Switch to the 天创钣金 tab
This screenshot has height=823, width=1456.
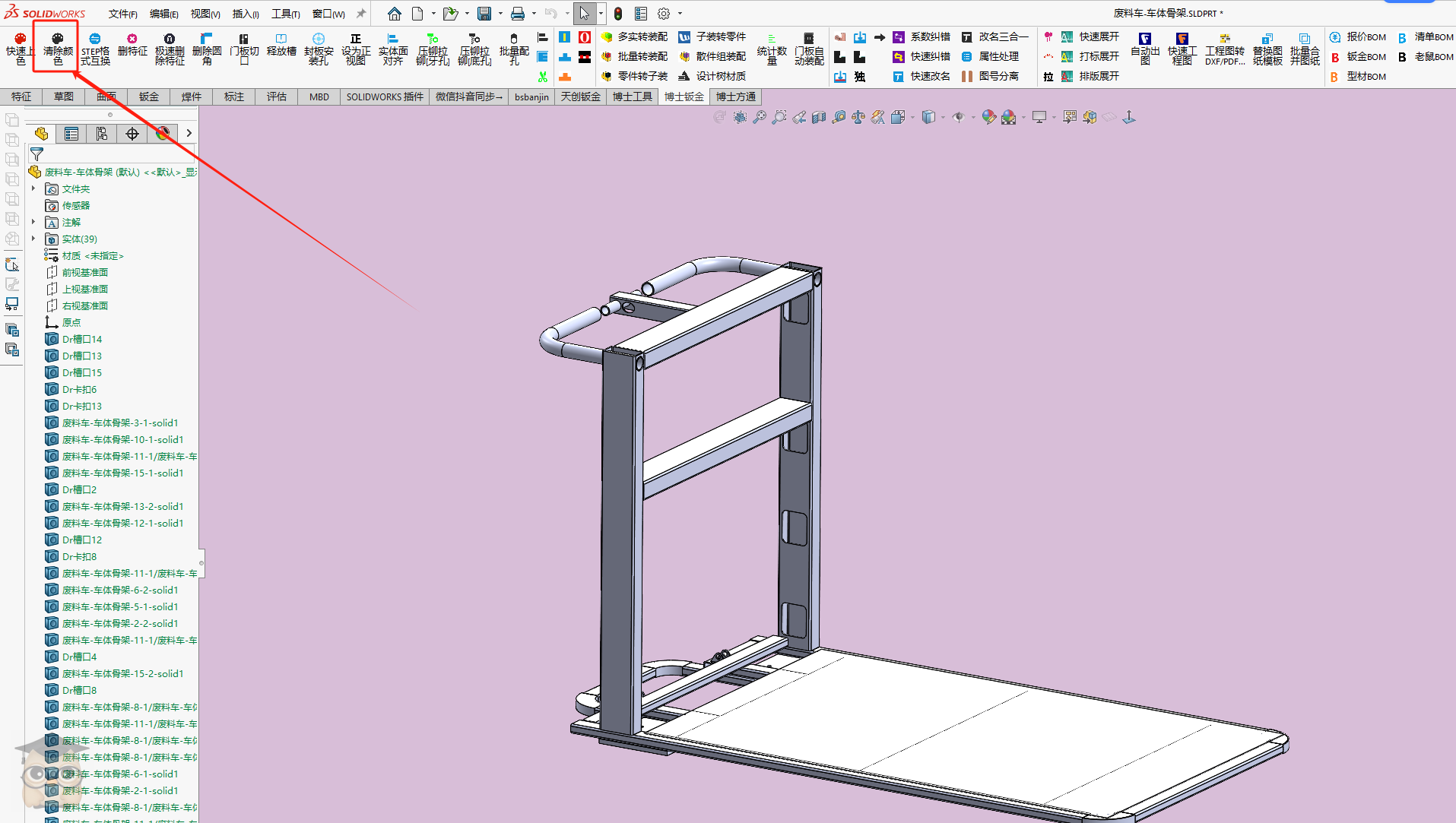pos(581,97)
